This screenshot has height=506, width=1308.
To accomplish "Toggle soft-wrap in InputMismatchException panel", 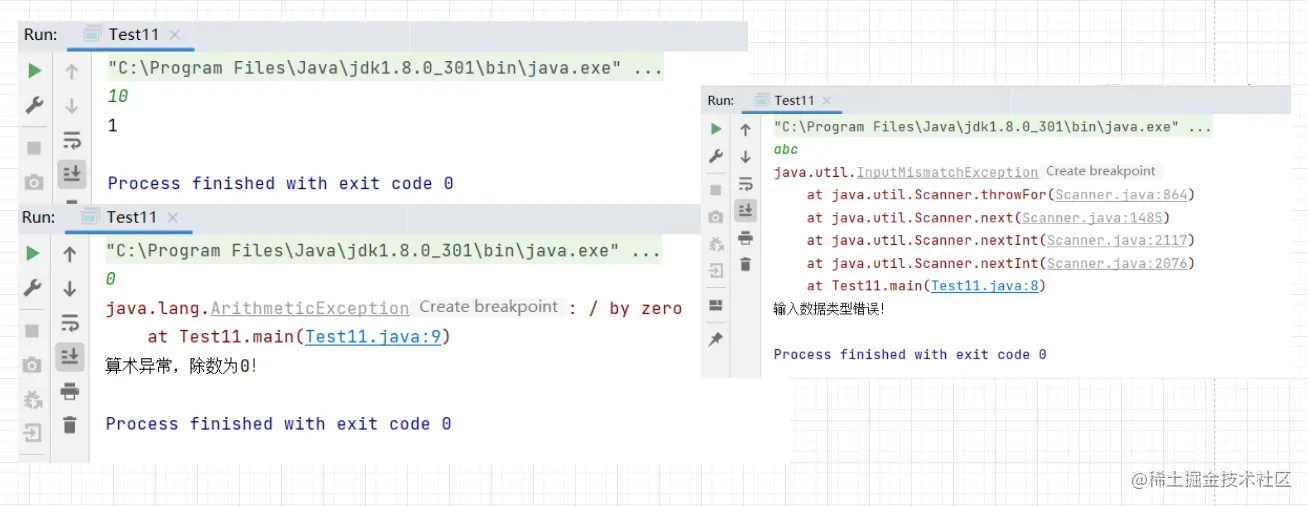I will point(745,183).
